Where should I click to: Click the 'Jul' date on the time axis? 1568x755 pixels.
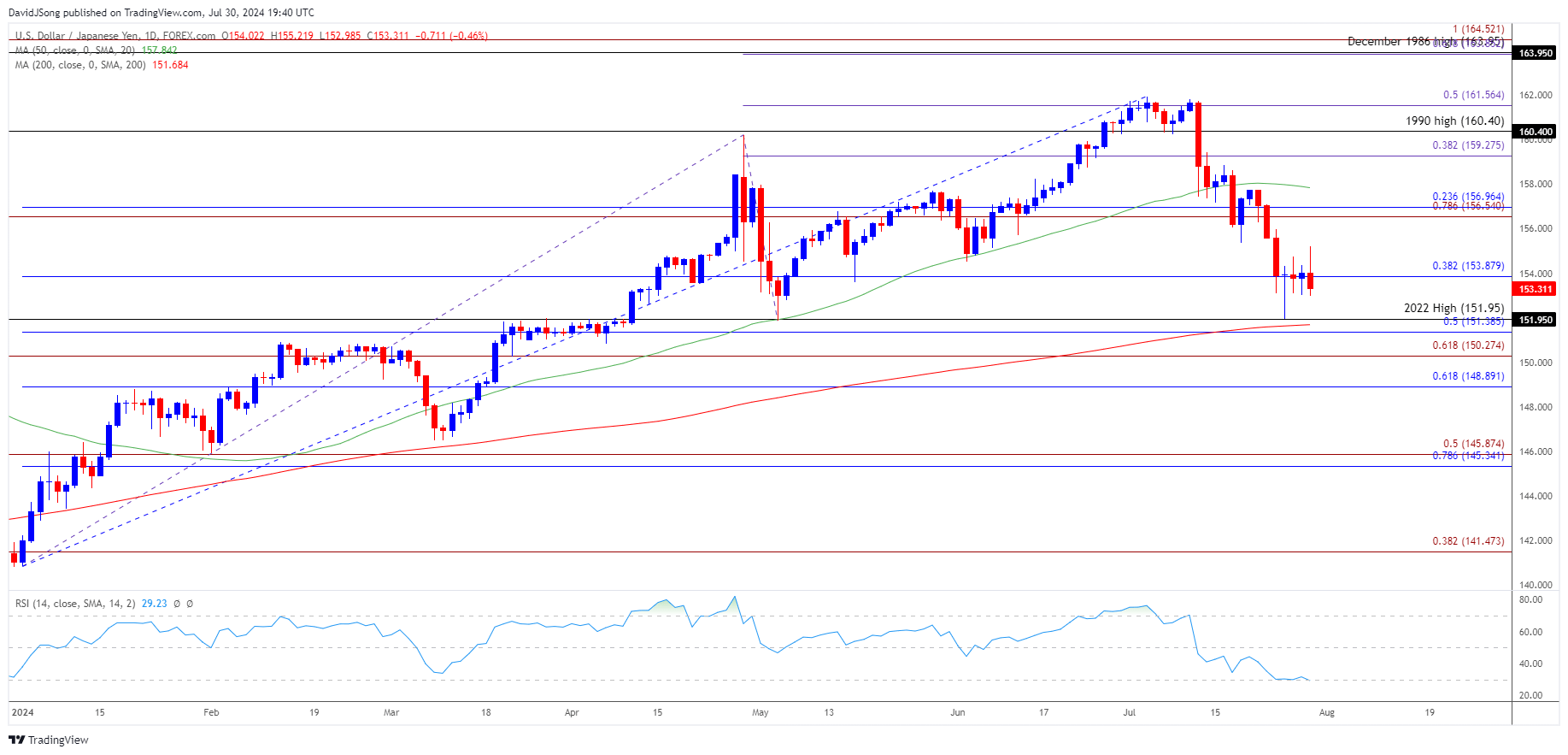[x=1129, y=712]
